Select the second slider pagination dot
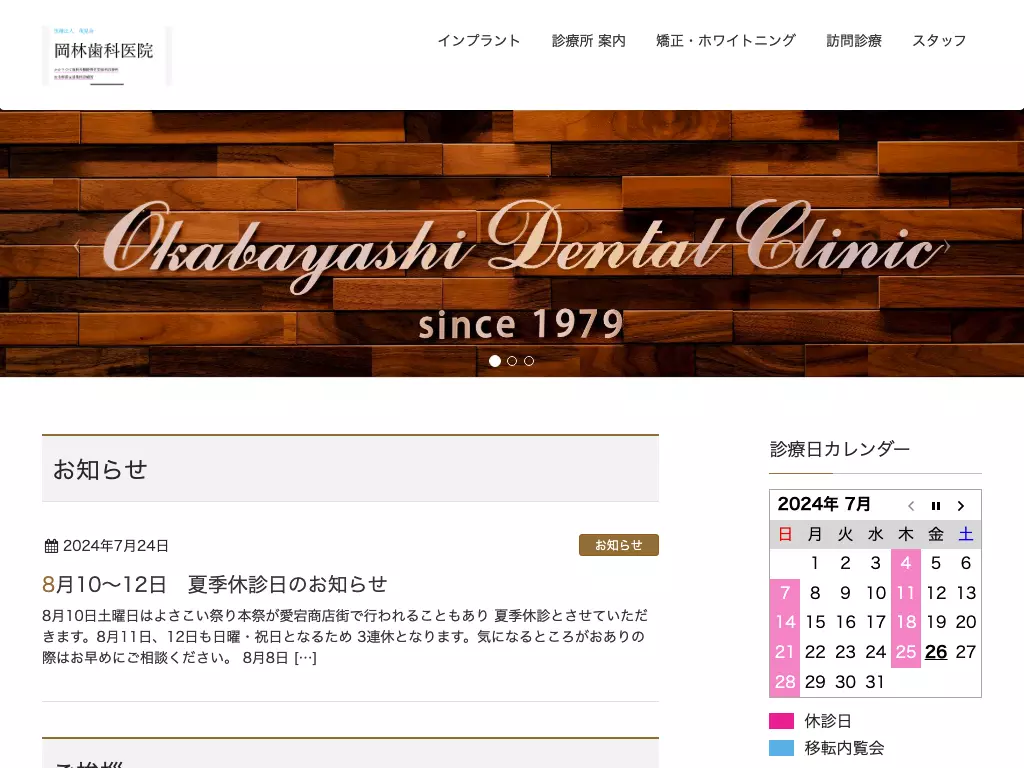 click(x=512, y=360)
